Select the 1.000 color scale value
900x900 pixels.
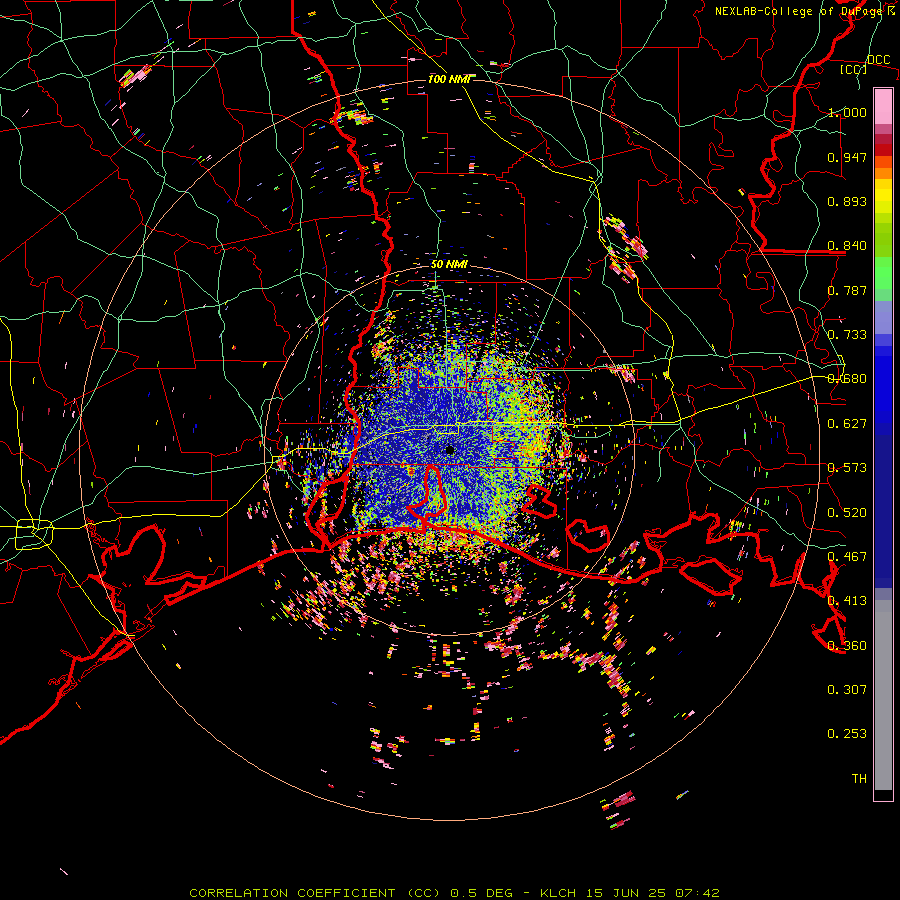pyautogui.click(x=847, y=112)
